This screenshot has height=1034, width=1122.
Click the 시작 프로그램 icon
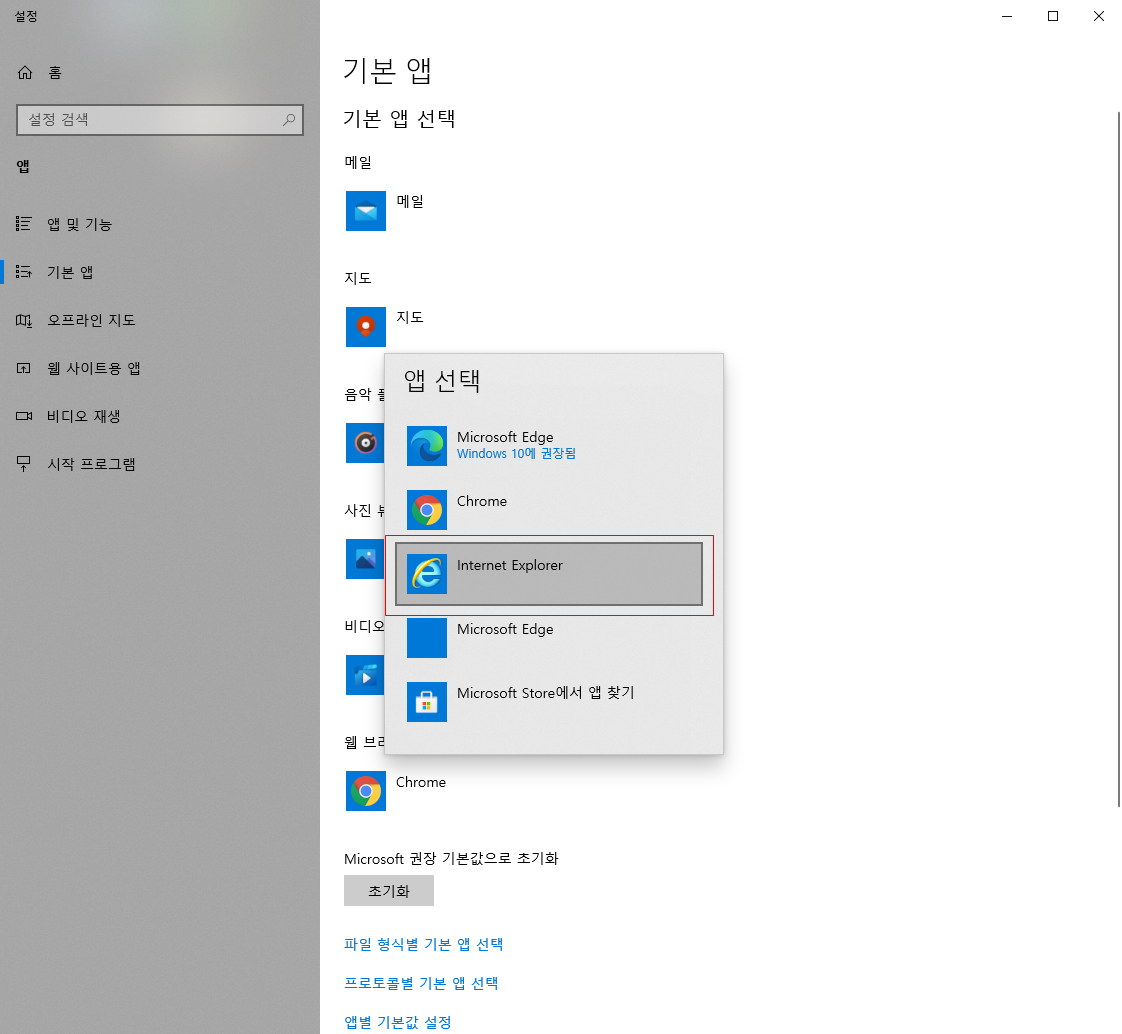tap(24, 464)
